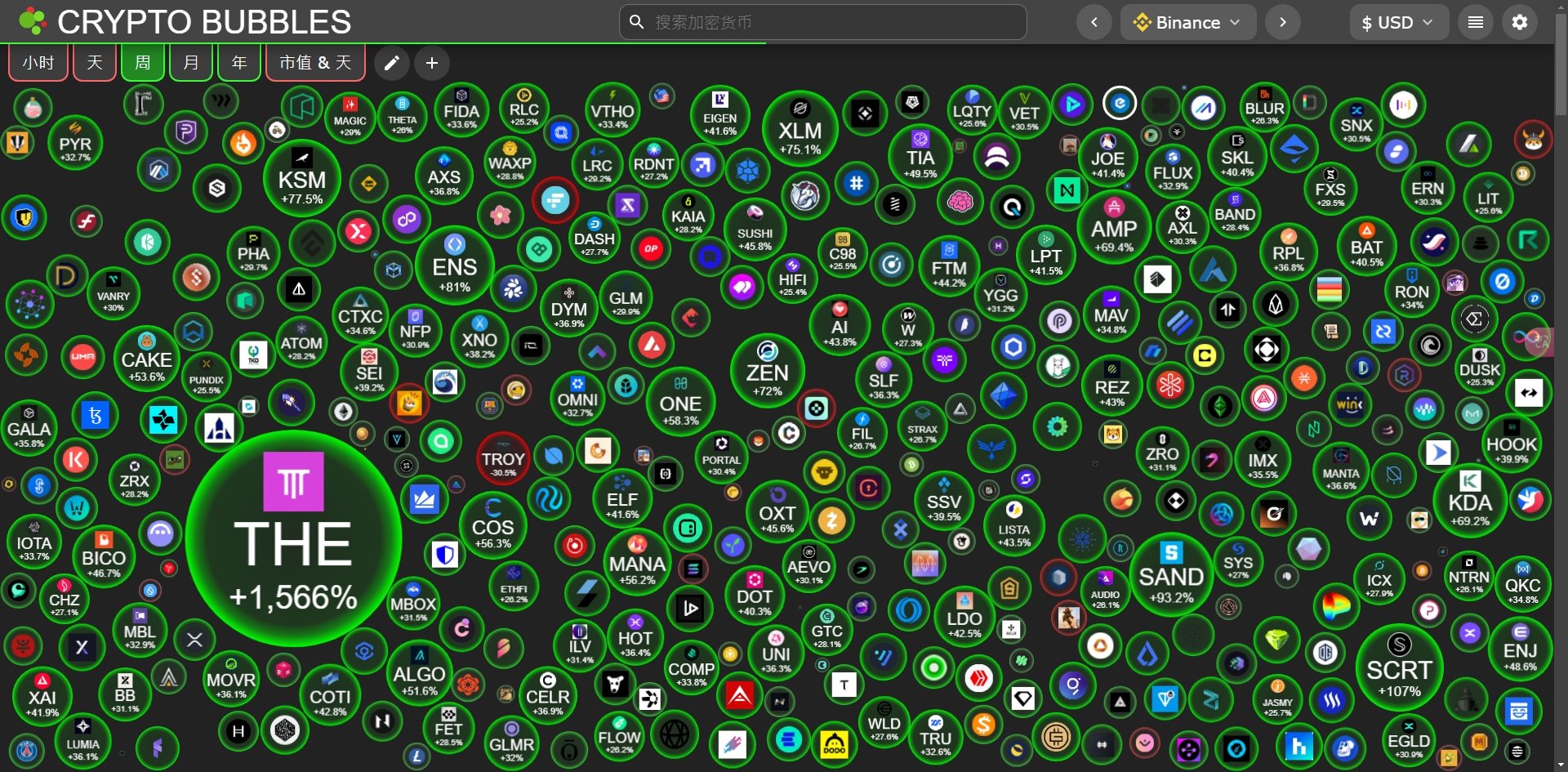This screenshot has width=1568, height=772.
Task: Open the KDA bubble
Action: (1470, 500)
